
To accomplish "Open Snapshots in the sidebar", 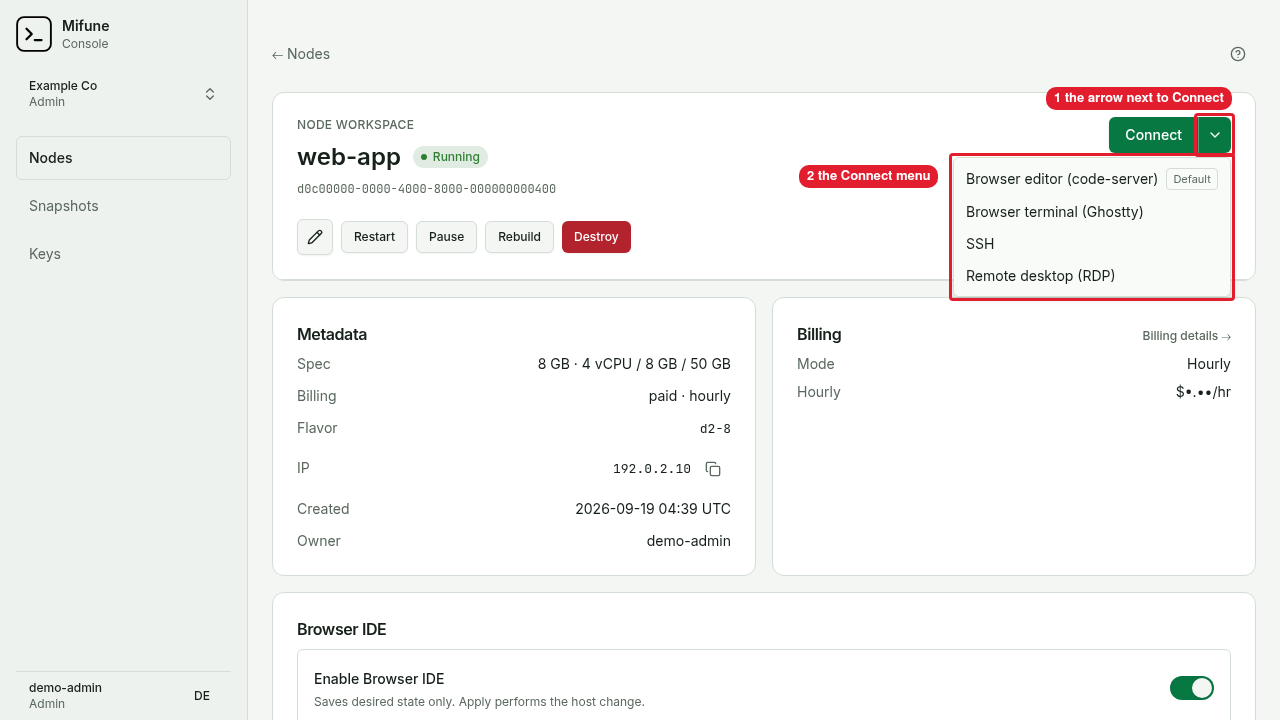I will [123, 206].
